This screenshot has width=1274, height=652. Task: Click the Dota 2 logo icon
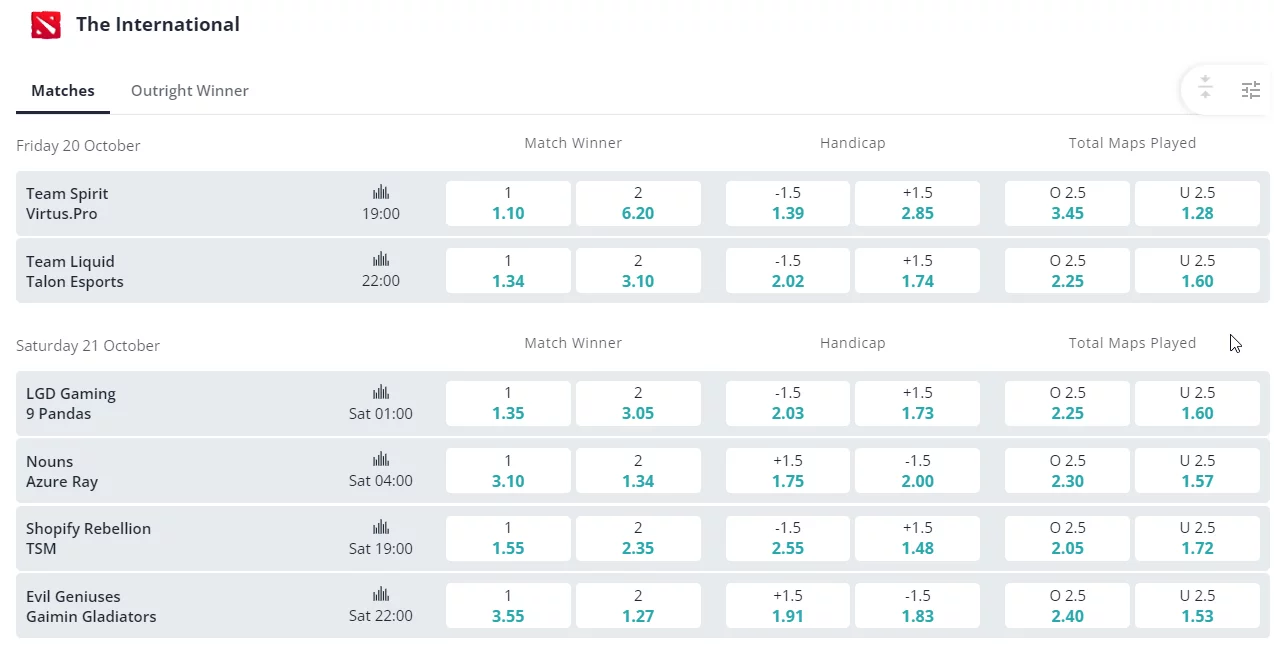46,24
